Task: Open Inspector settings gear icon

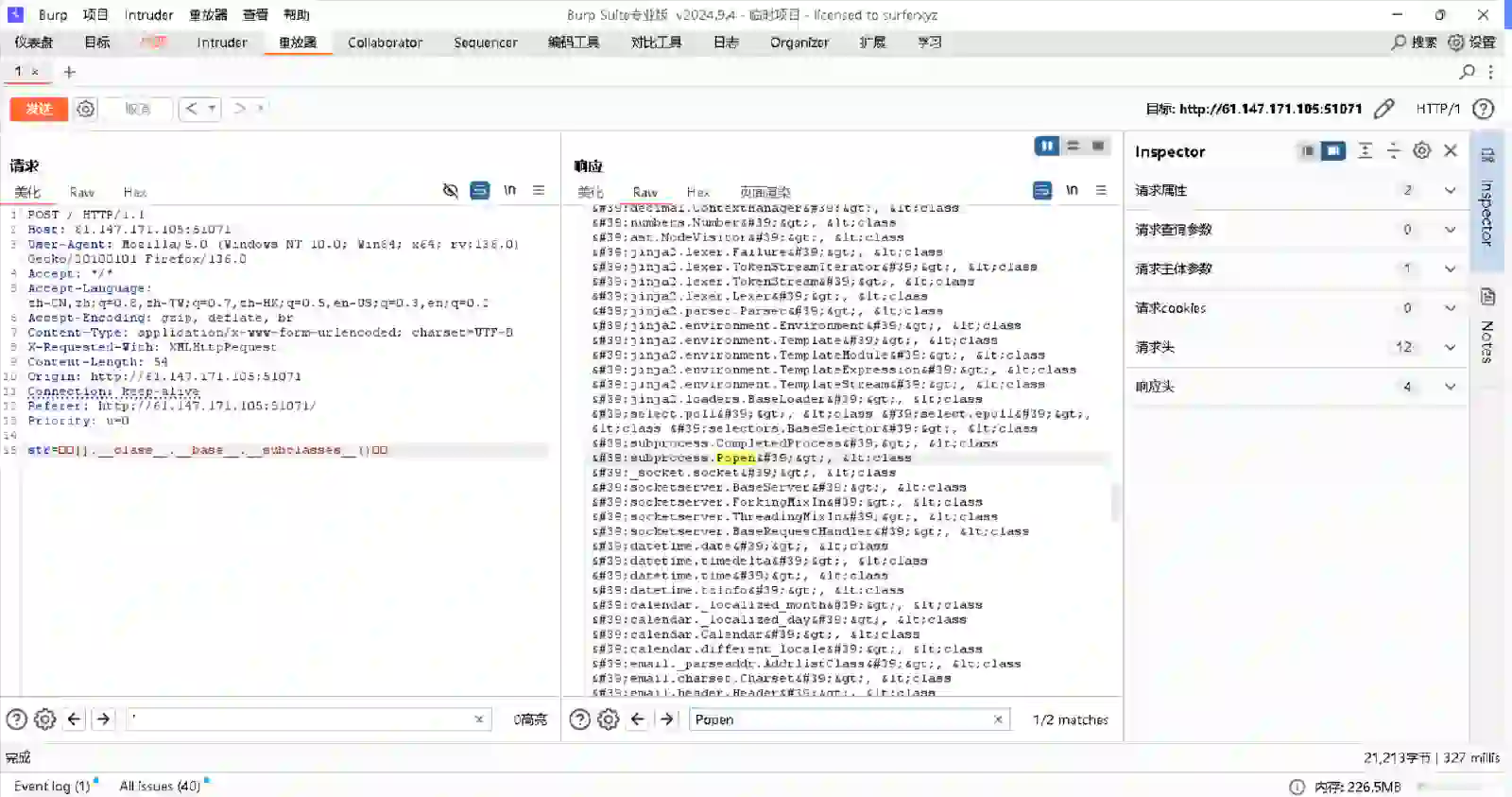Action: [1421, 151]
